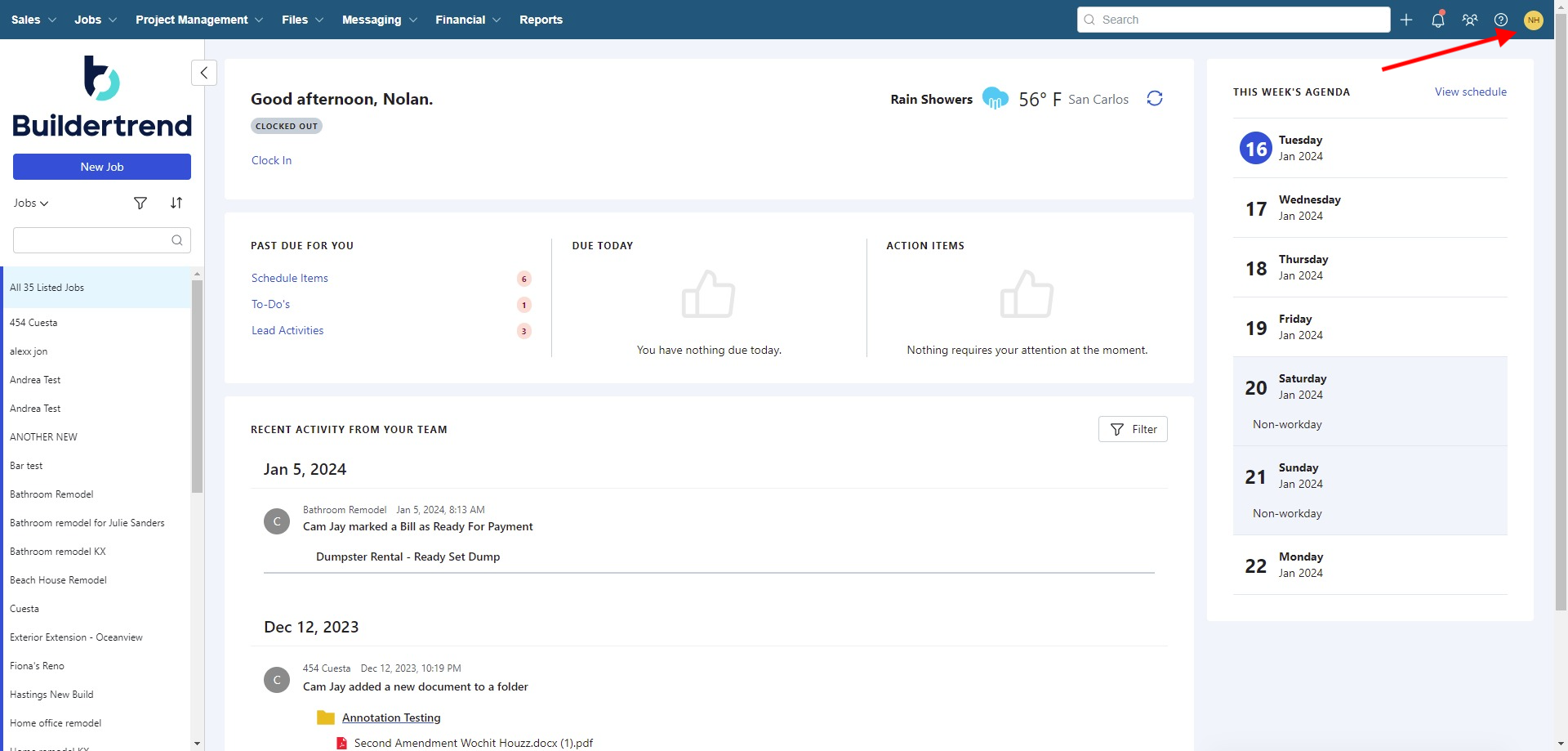Click the Buildertrend logo
Viewport: 1568px width, 751px height.
pos(102,96)
